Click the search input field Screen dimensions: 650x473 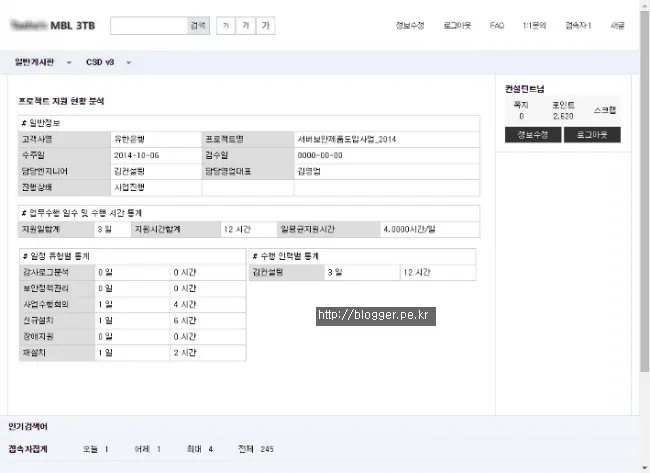tap(149, 26)
